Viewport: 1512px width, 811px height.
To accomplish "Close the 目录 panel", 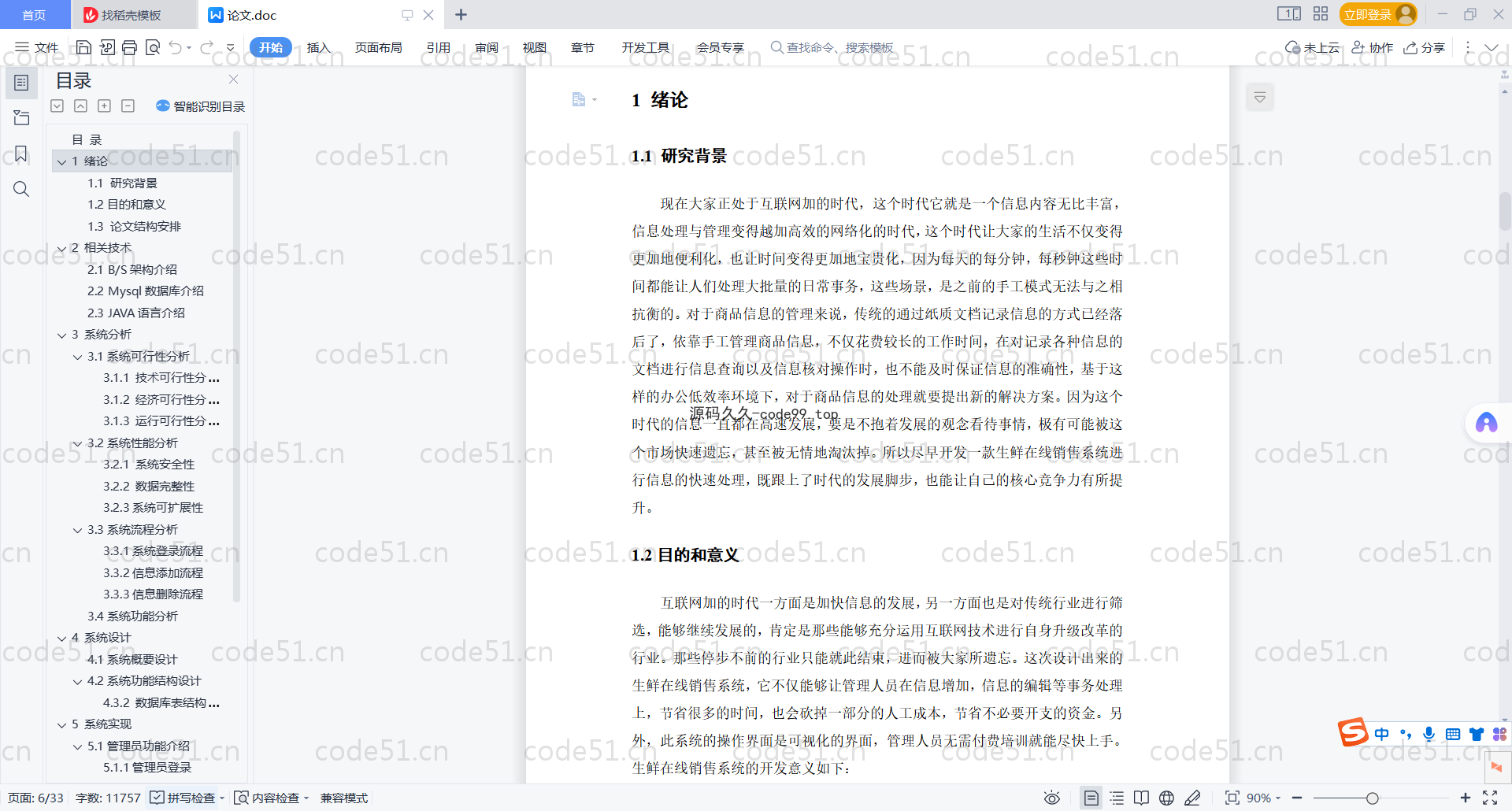I will tap(233, 80).
